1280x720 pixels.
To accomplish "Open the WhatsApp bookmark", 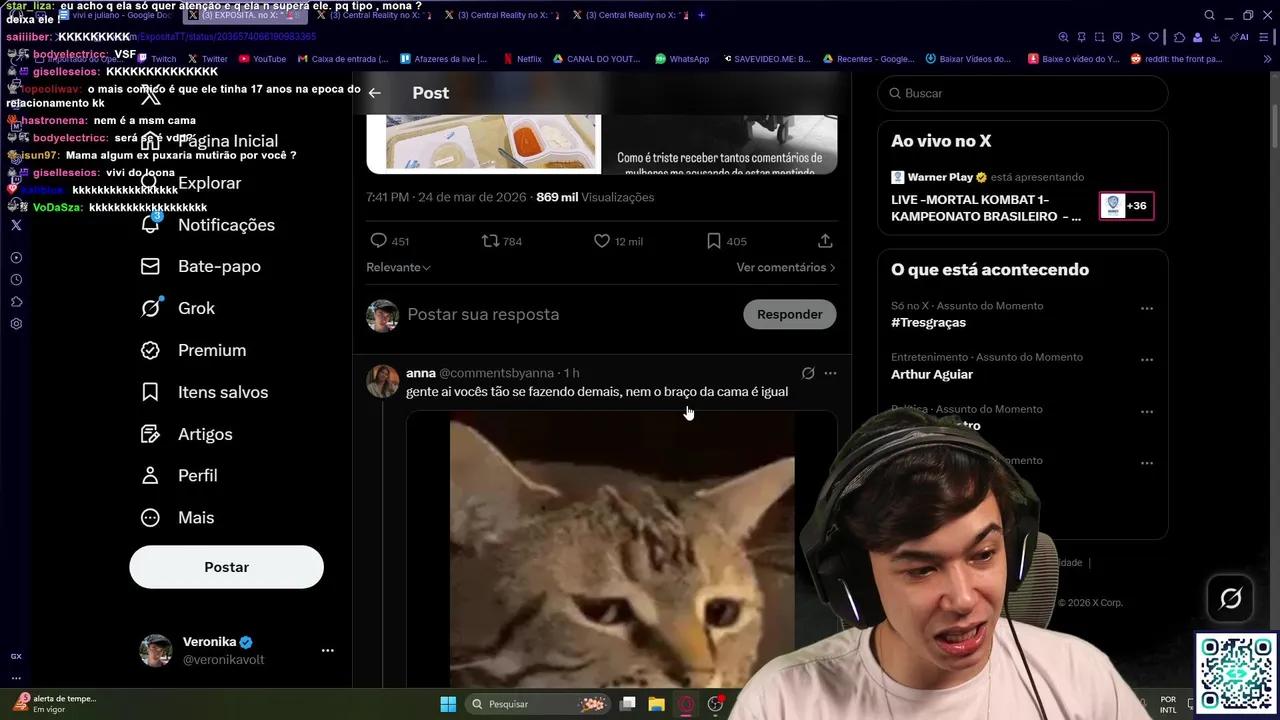I will [x=682, y=59].
